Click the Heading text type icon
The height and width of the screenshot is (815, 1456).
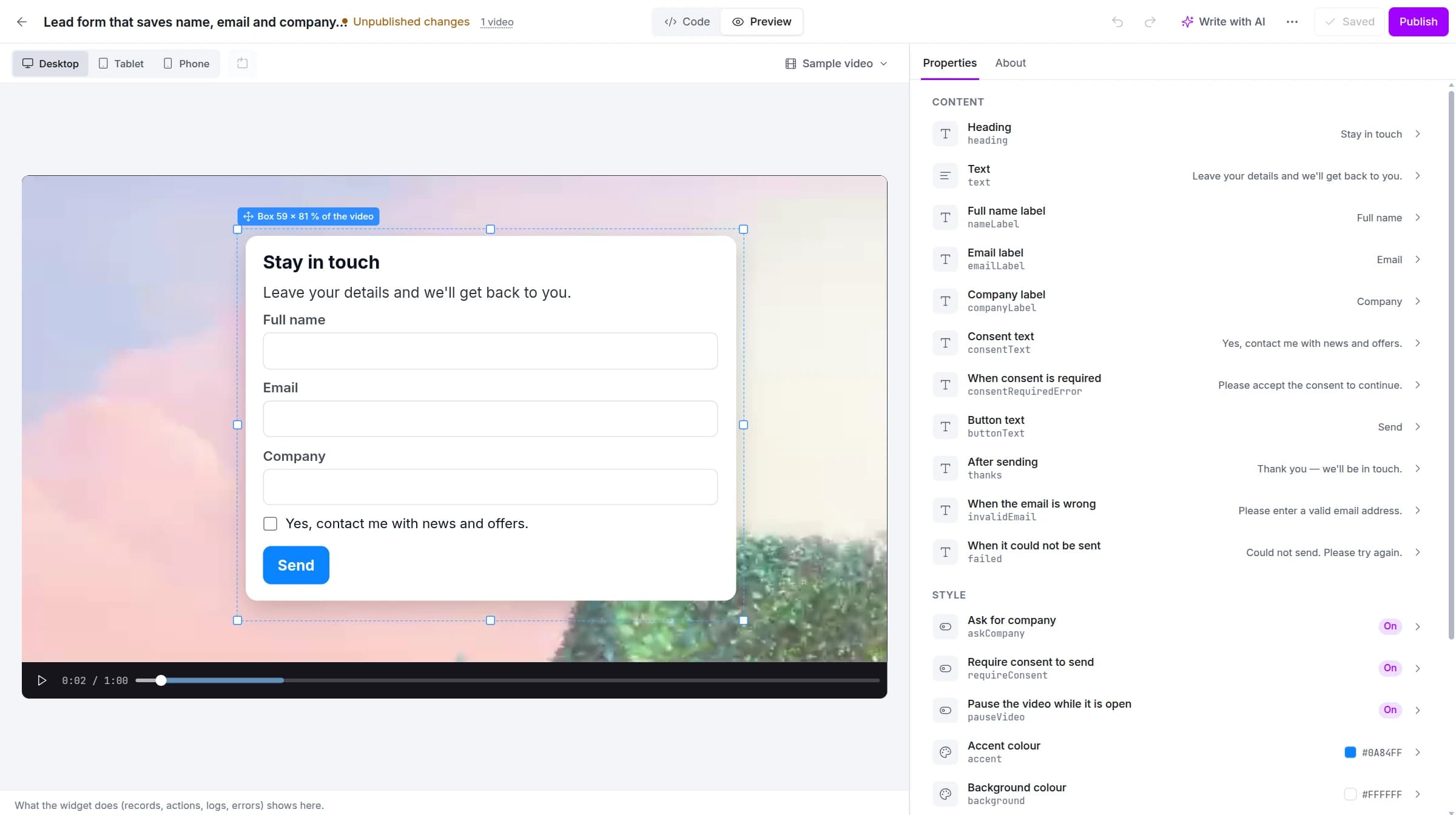coord(945,134)
